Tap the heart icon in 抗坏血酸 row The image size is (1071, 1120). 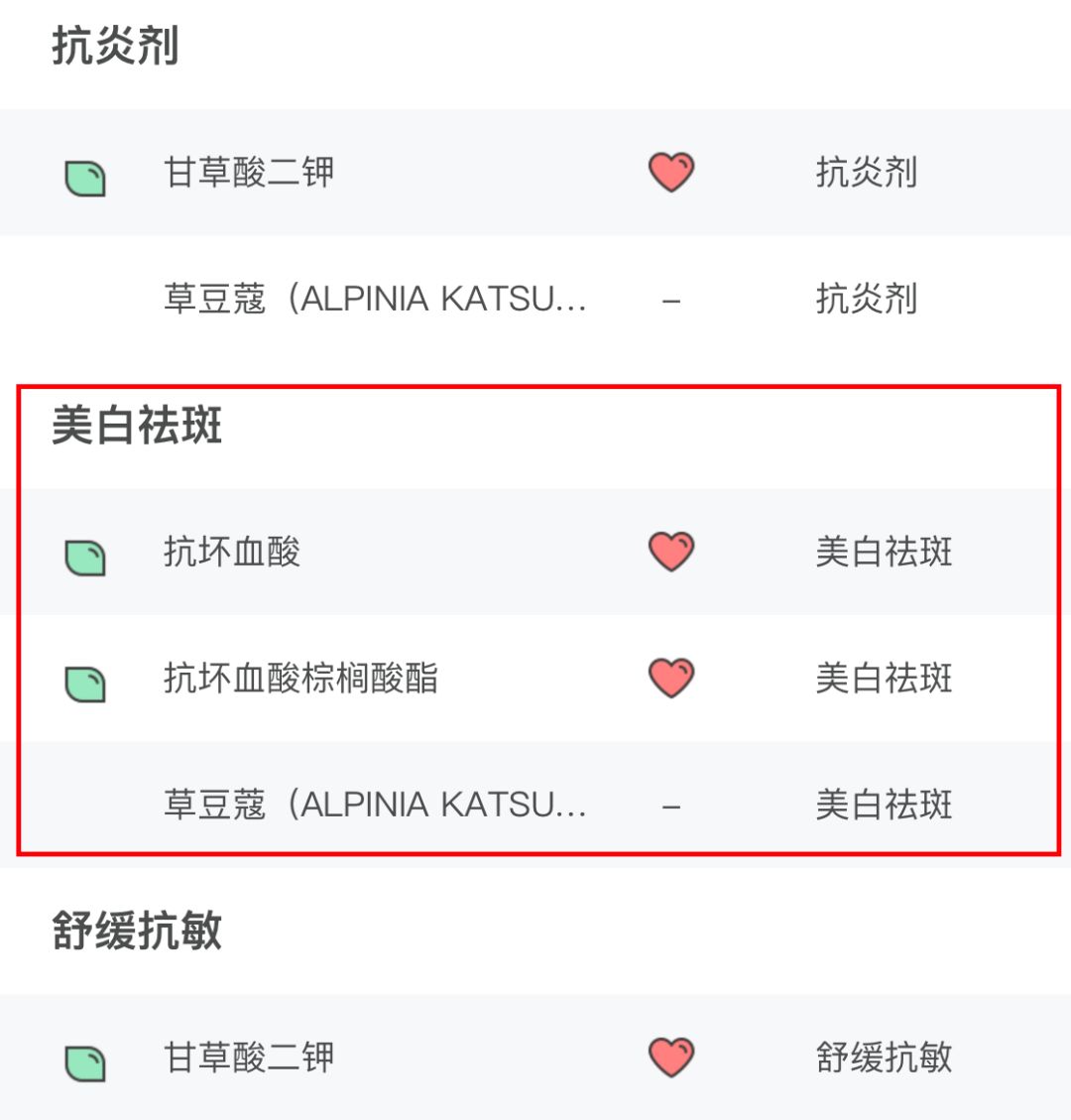[x=671, y=552]
